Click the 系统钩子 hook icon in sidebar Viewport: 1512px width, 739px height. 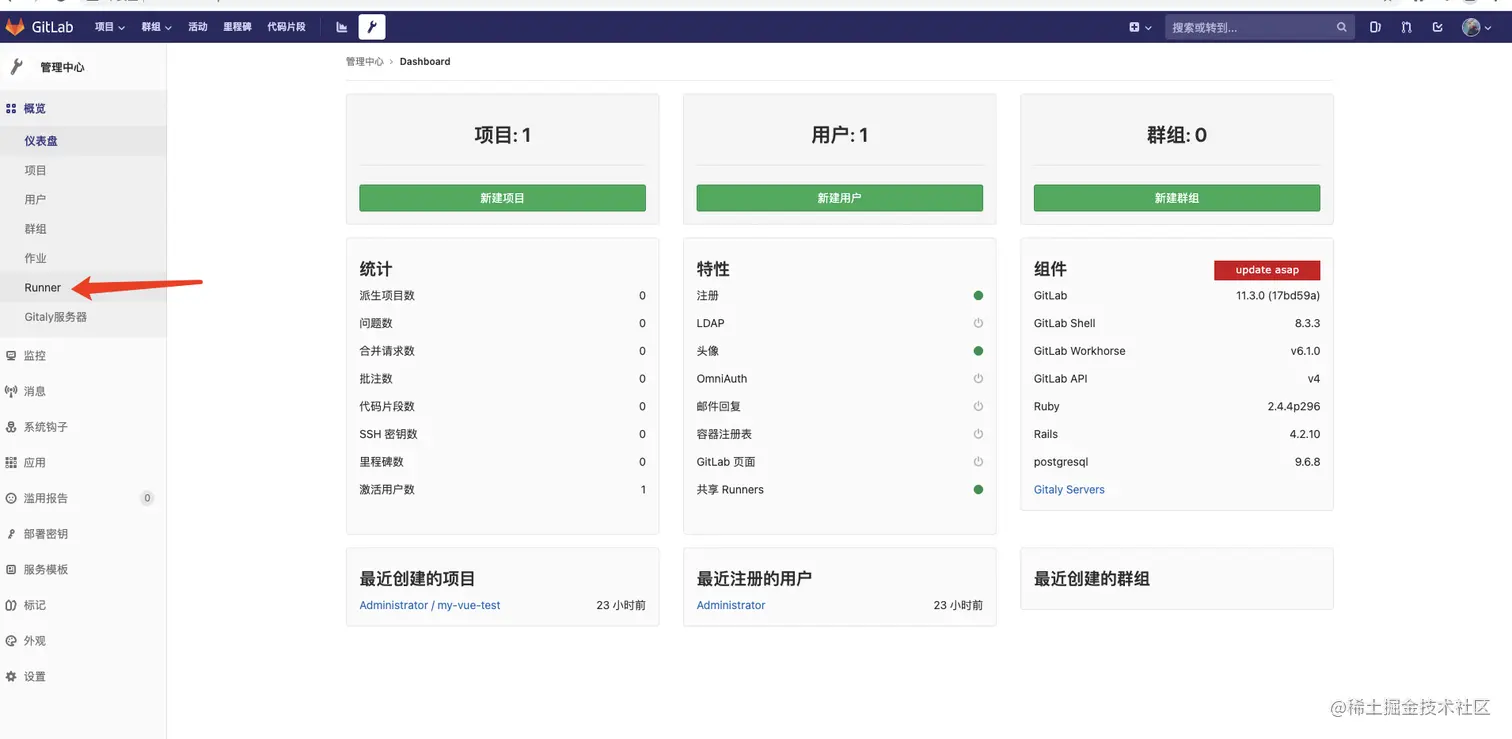11,427
